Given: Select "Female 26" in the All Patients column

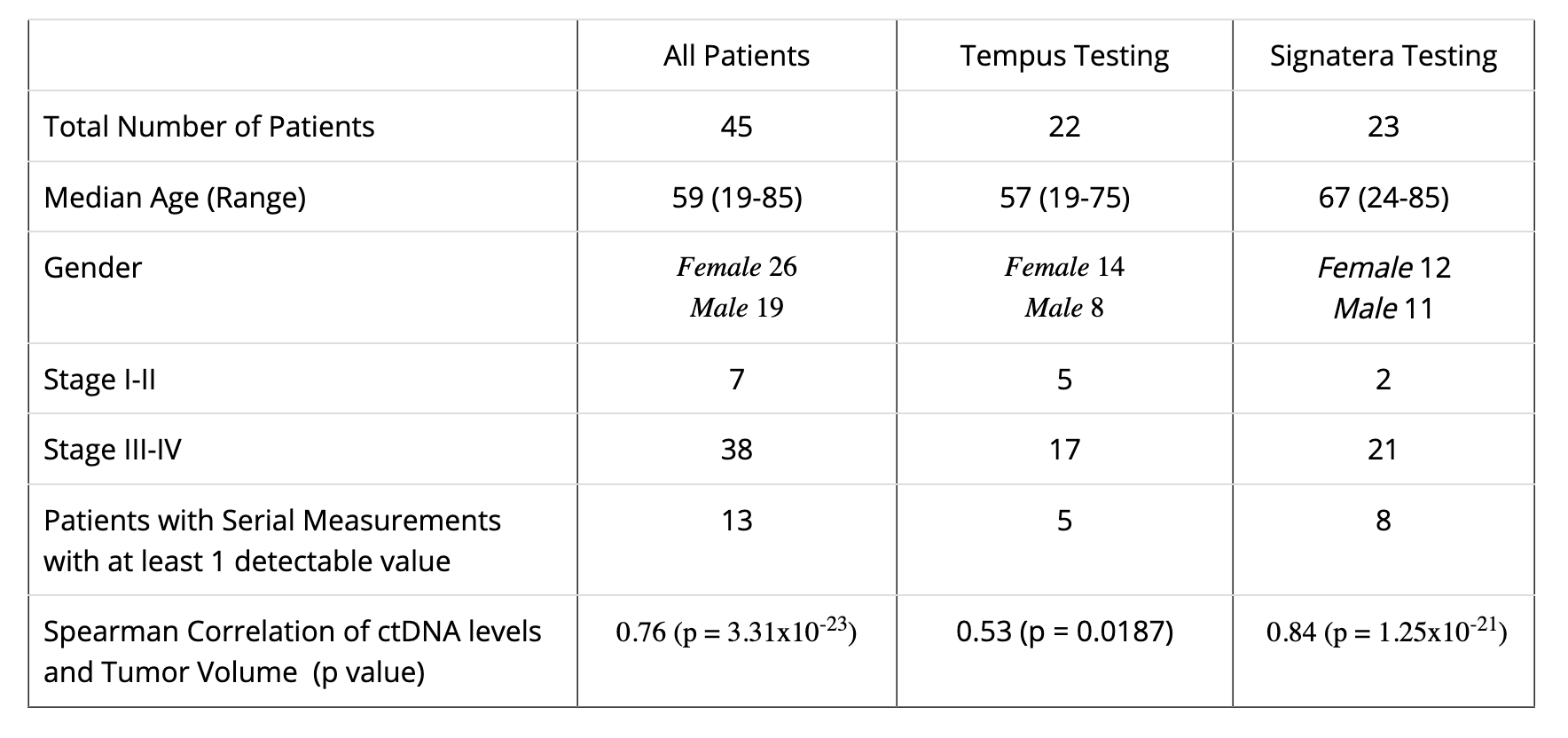Looking at the screenshot, I should click(736, 267).
